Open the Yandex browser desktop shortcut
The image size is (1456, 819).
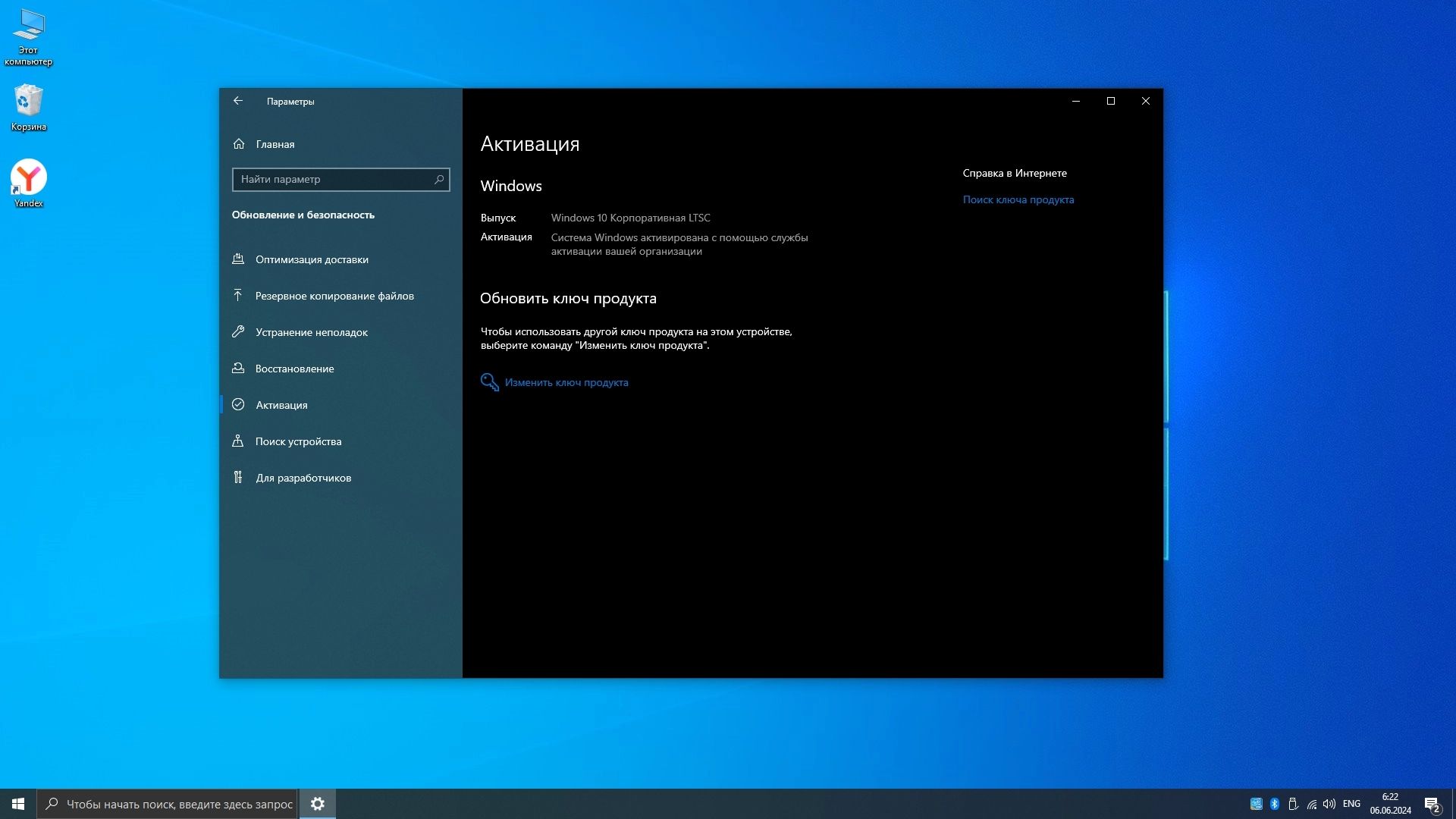(x=29, y=182)
